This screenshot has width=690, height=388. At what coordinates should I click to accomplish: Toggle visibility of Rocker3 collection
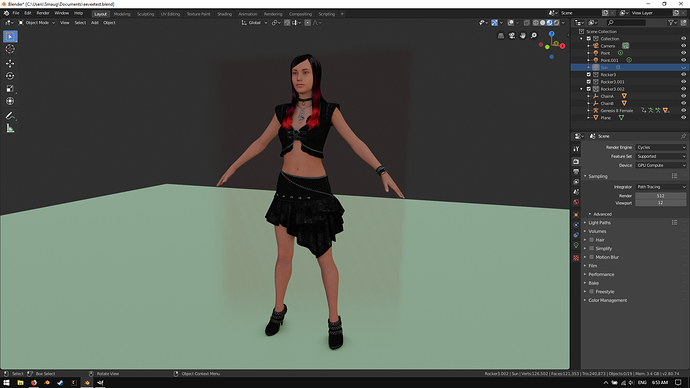coord(683,75)
